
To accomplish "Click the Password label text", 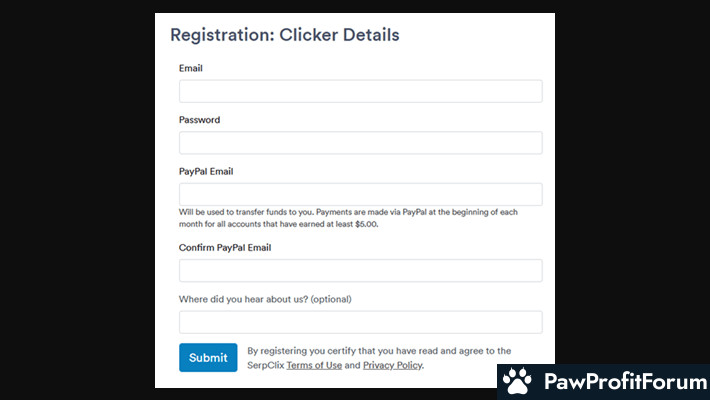I will click(x=200, y=120).
